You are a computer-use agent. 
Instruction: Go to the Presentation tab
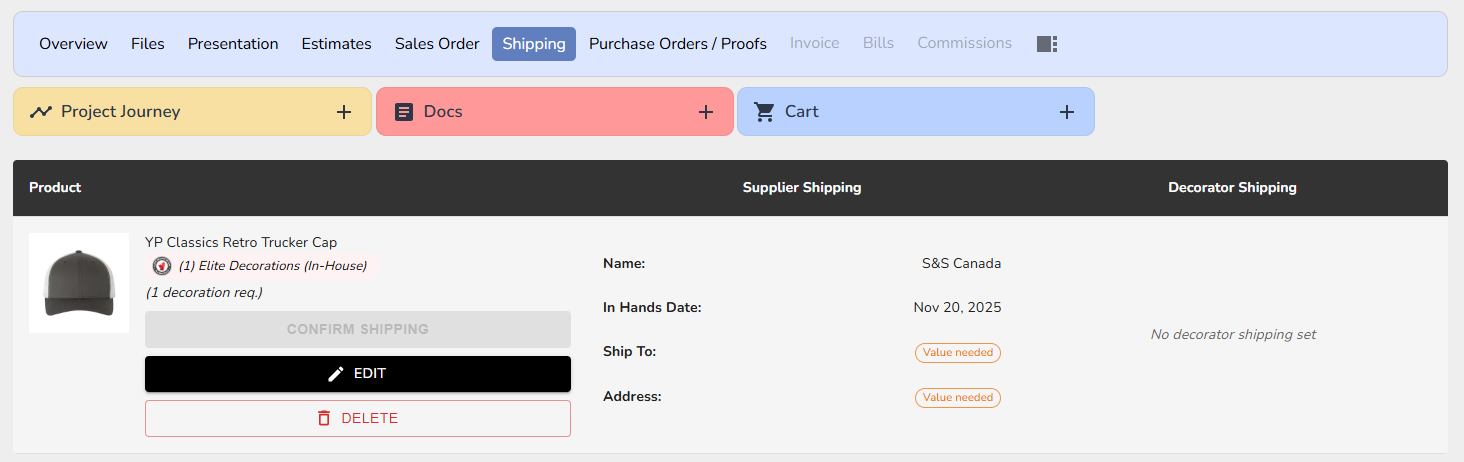coord(233,44)
